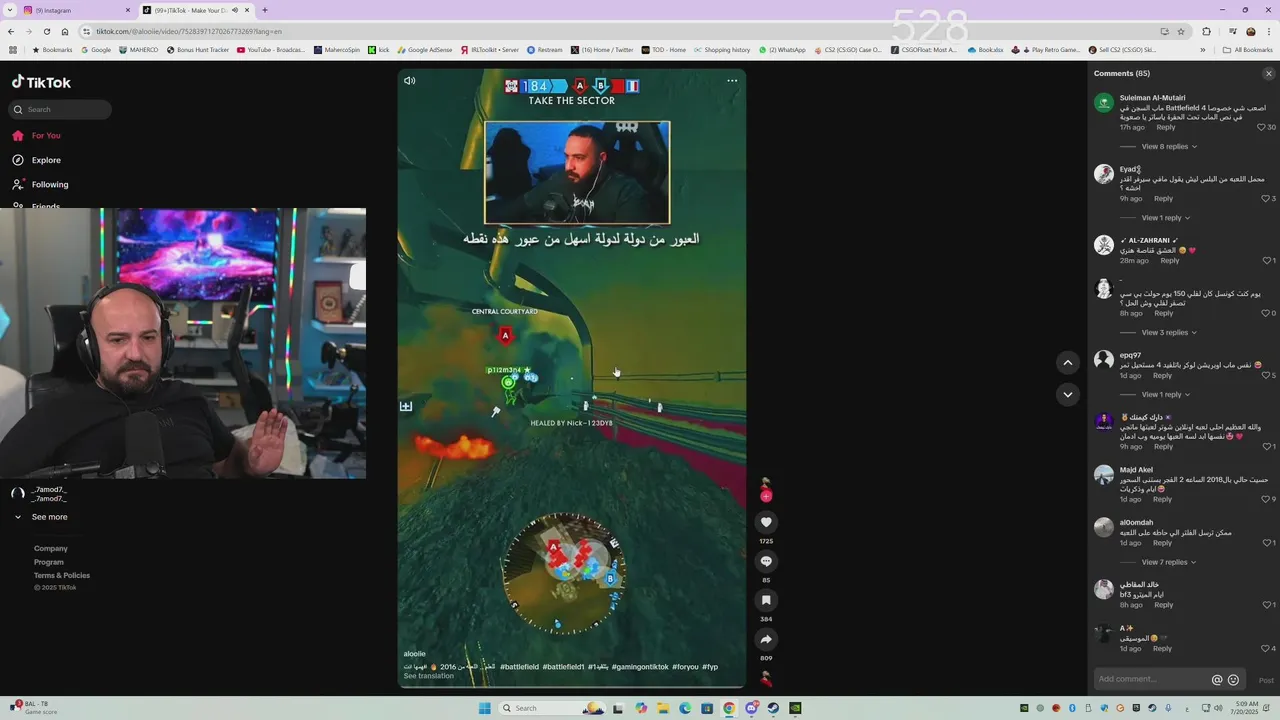Click the TikTok logo in the sidebar

tap(41, 82)
